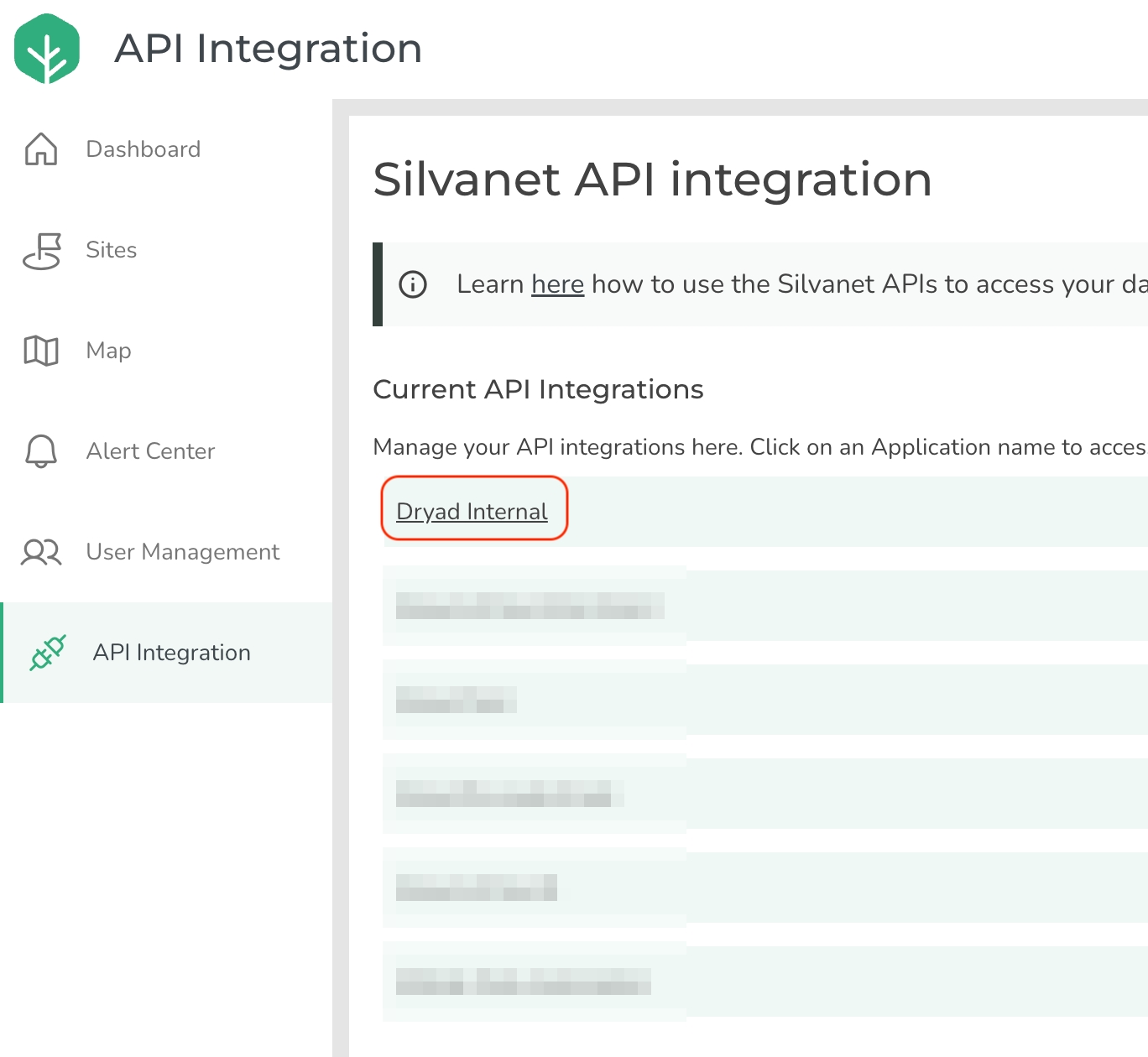
Task: Click the Silvanet API integration heading
Action: point(652,180)
